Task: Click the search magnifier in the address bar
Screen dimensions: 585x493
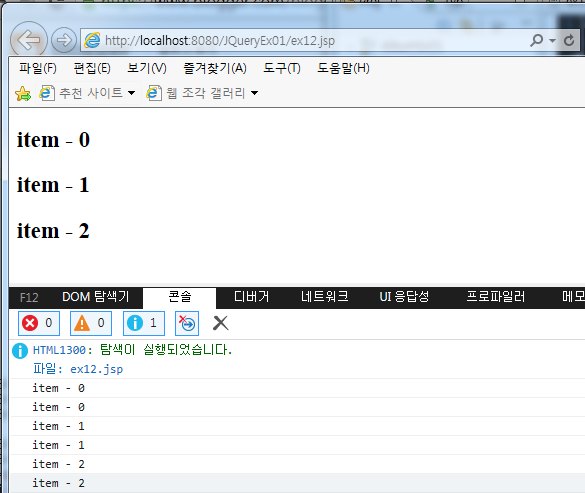Action: click(537, 40)
